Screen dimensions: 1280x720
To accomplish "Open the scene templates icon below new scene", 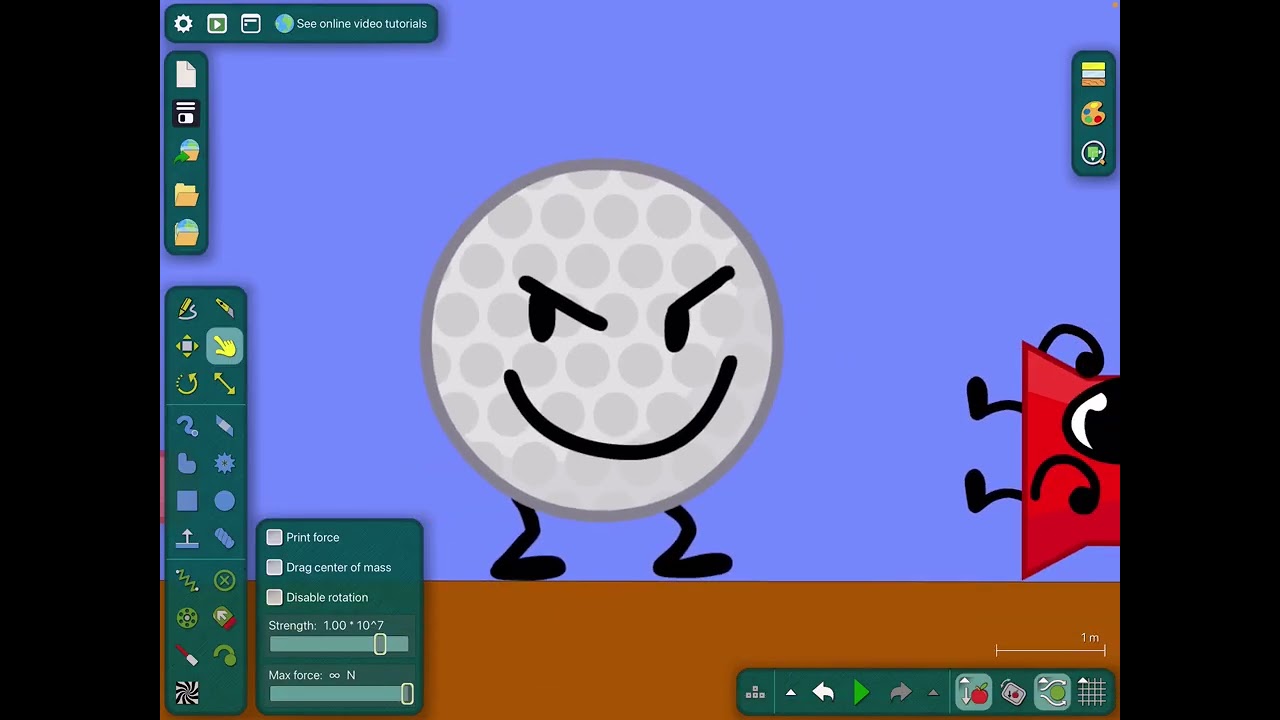I will (x=186, y=114).
